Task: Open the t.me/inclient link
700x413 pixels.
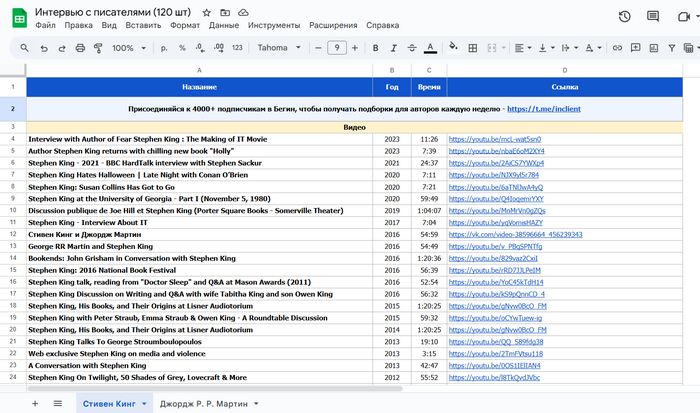Action: pyautogui.click(x=544, y=108)
